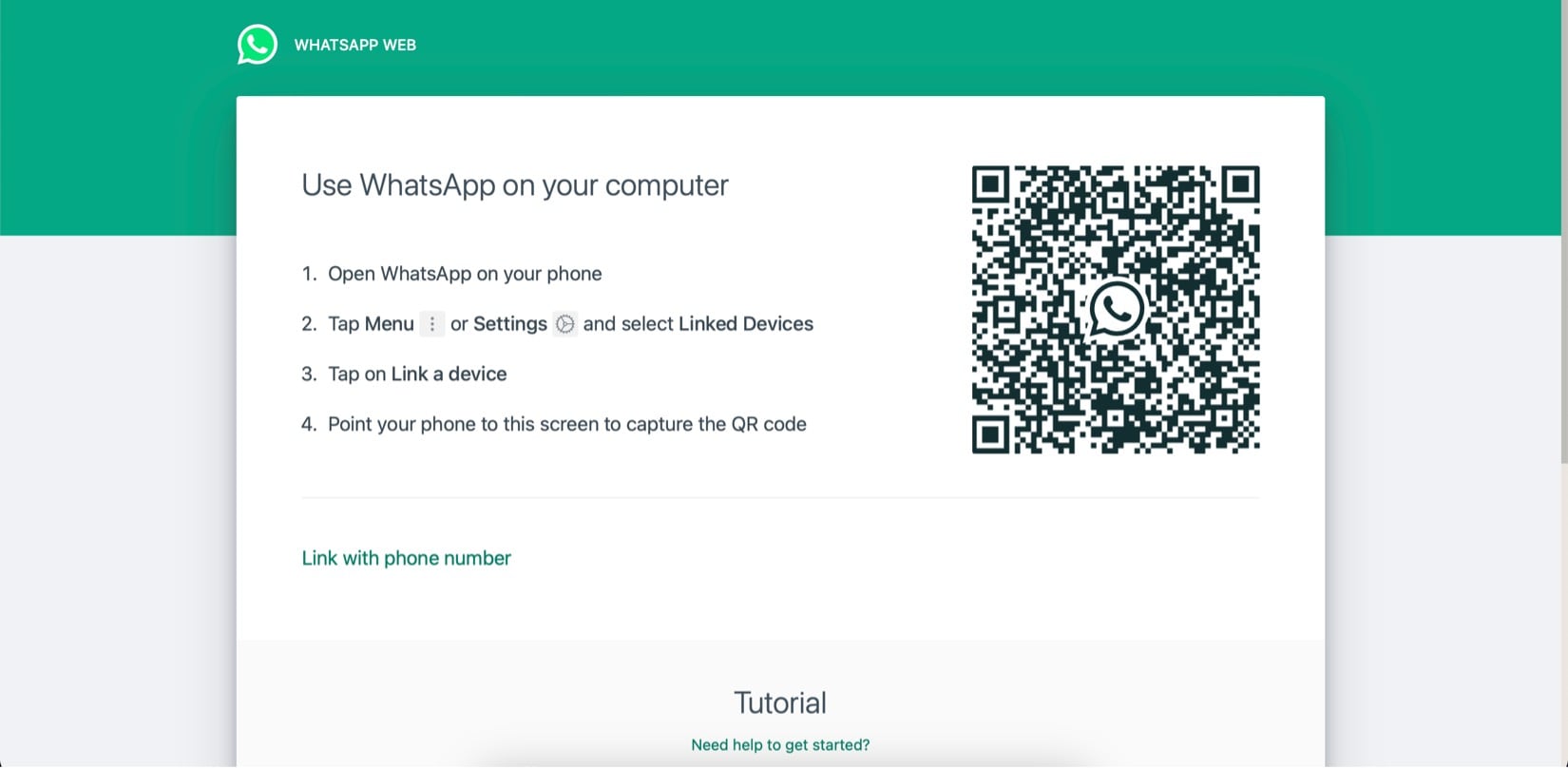Click the three-dot Menu icon in step 2
Screen dimensions: 1568x769
point(432,324)
